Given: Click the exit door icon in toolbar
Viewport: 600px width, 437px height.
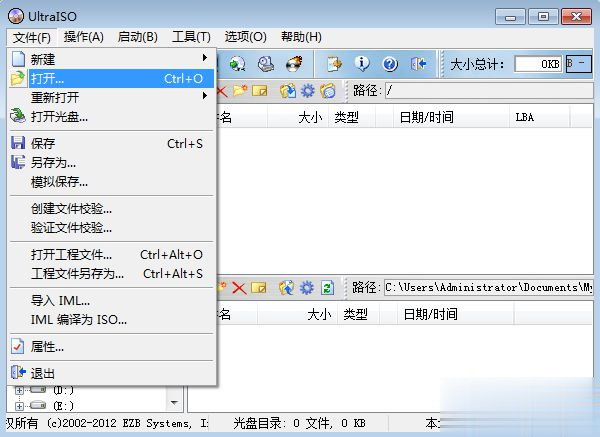Looking at the screenshot, I should pyautogui.click(x=418, y=64).
